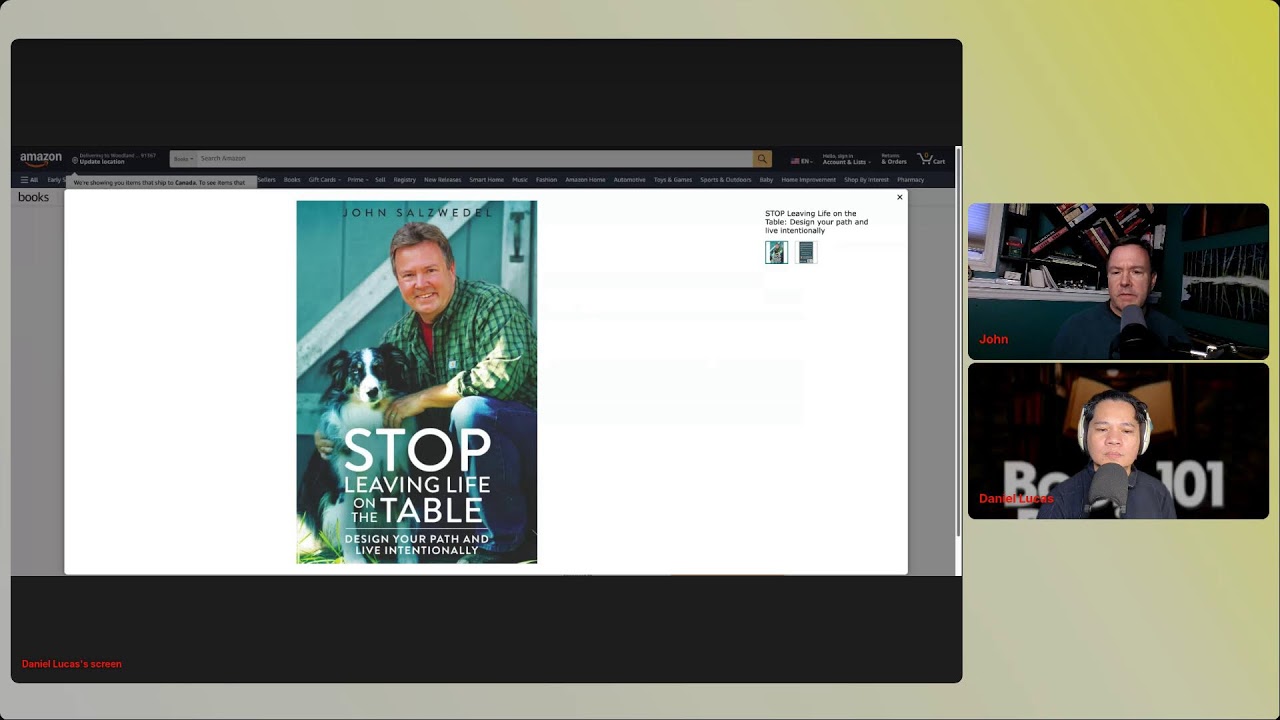Close the book image viewer popup
The width and height of the screenshot is (1280, 720).
[899, 197]
